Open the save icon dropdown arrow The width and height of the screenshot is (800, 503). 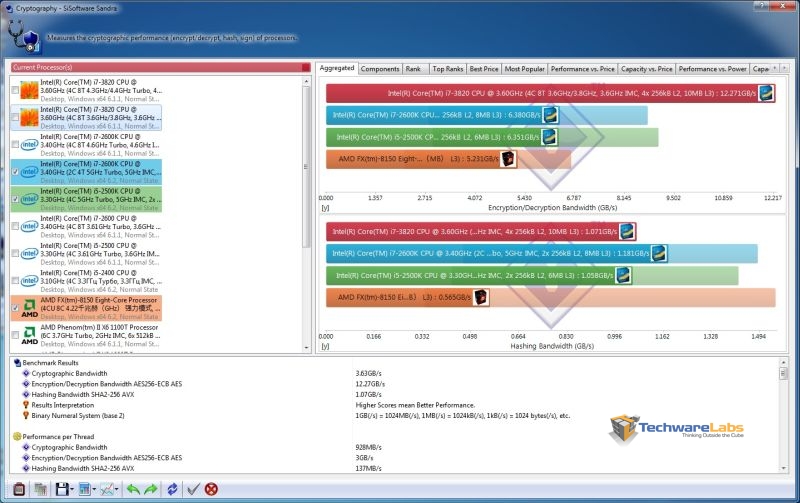72,490
